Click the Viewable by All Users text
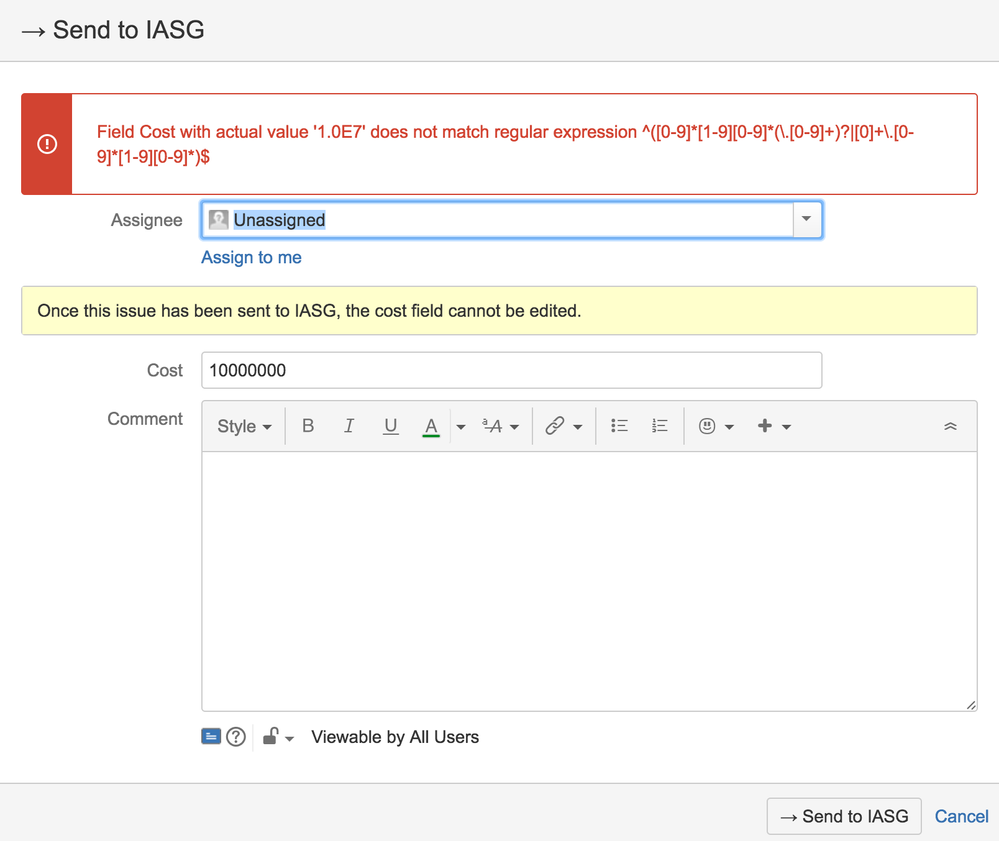 tap(395, 737)
